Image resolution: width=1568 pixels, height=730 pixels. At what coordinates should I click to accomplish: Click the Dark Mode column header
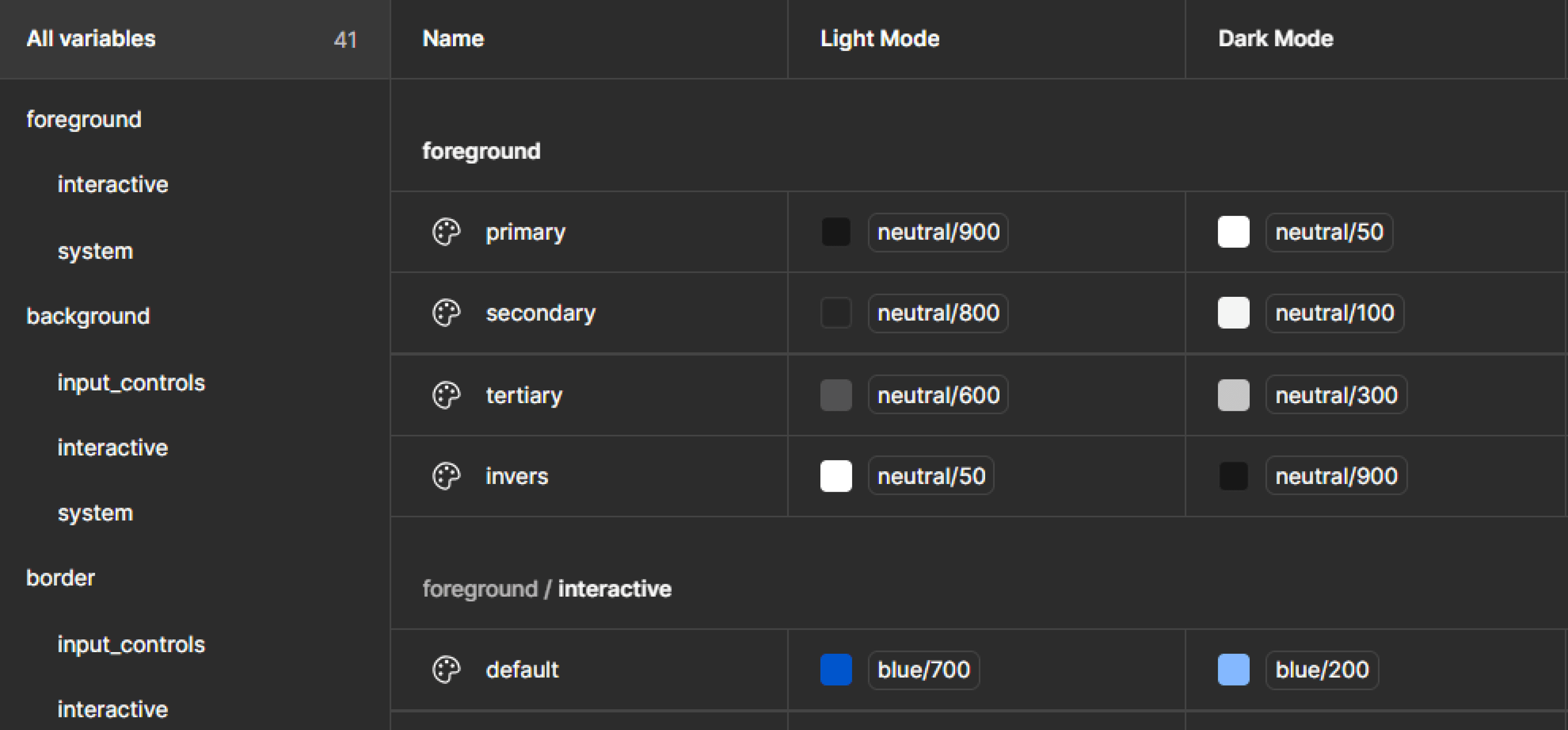1276,39
